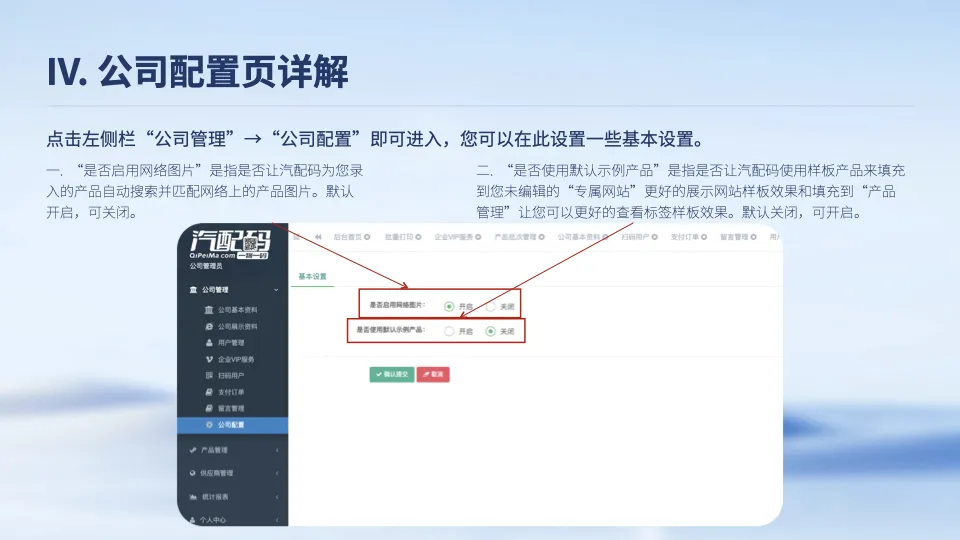Click the red 取消 button
Screen dimensions: 960x540
[433, 374]
